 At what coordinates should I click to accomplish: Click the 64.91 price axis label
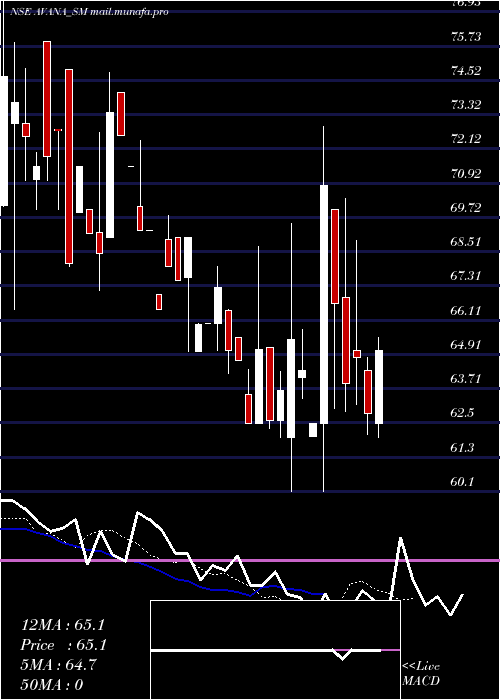click(x=466, y=344)
